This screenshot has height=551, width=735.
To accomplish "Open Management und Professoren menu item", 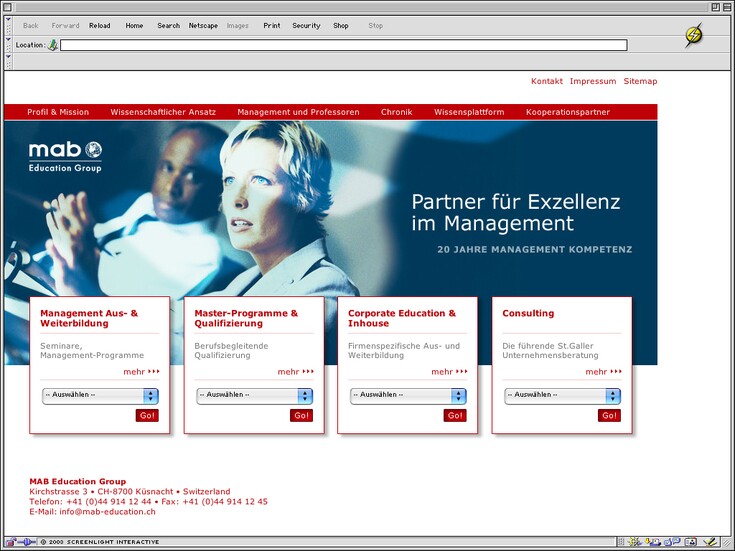I will click(298, 112).
